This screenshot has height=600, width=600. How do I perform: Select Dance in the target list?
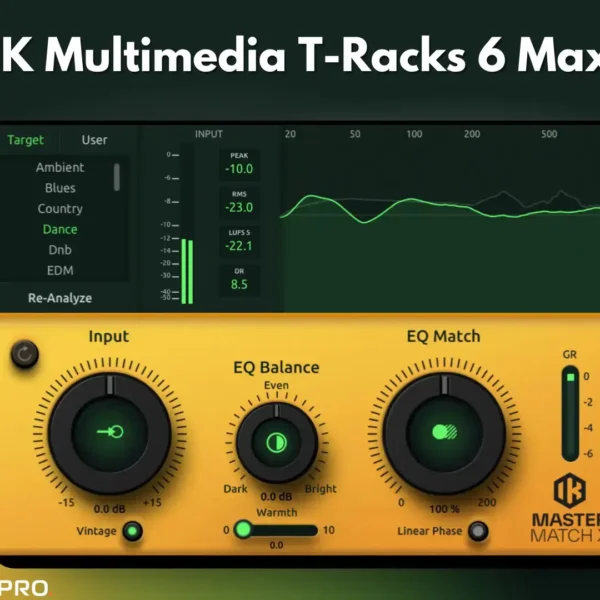pos(60,230)
